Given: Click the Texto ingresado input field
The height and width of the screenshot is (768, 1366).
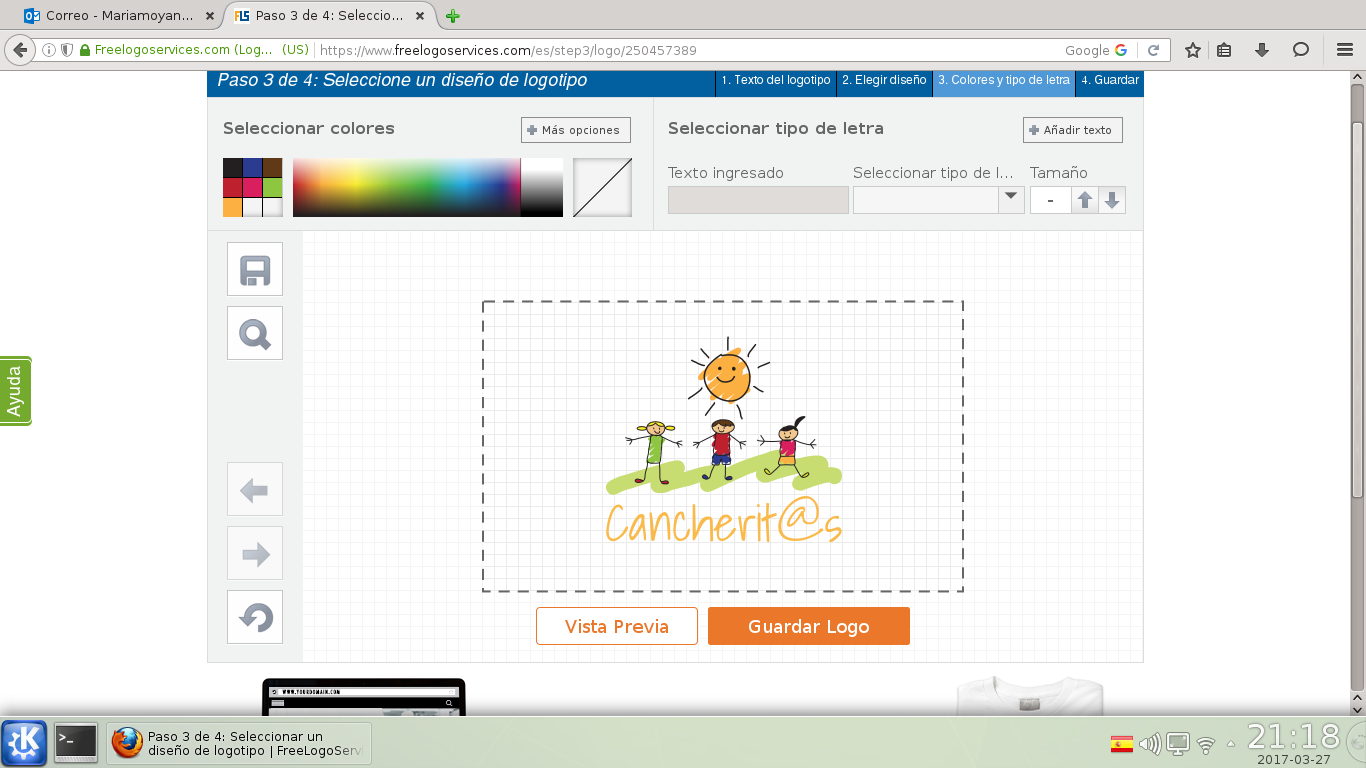Looking at the screenshot, I should [758, 200].
